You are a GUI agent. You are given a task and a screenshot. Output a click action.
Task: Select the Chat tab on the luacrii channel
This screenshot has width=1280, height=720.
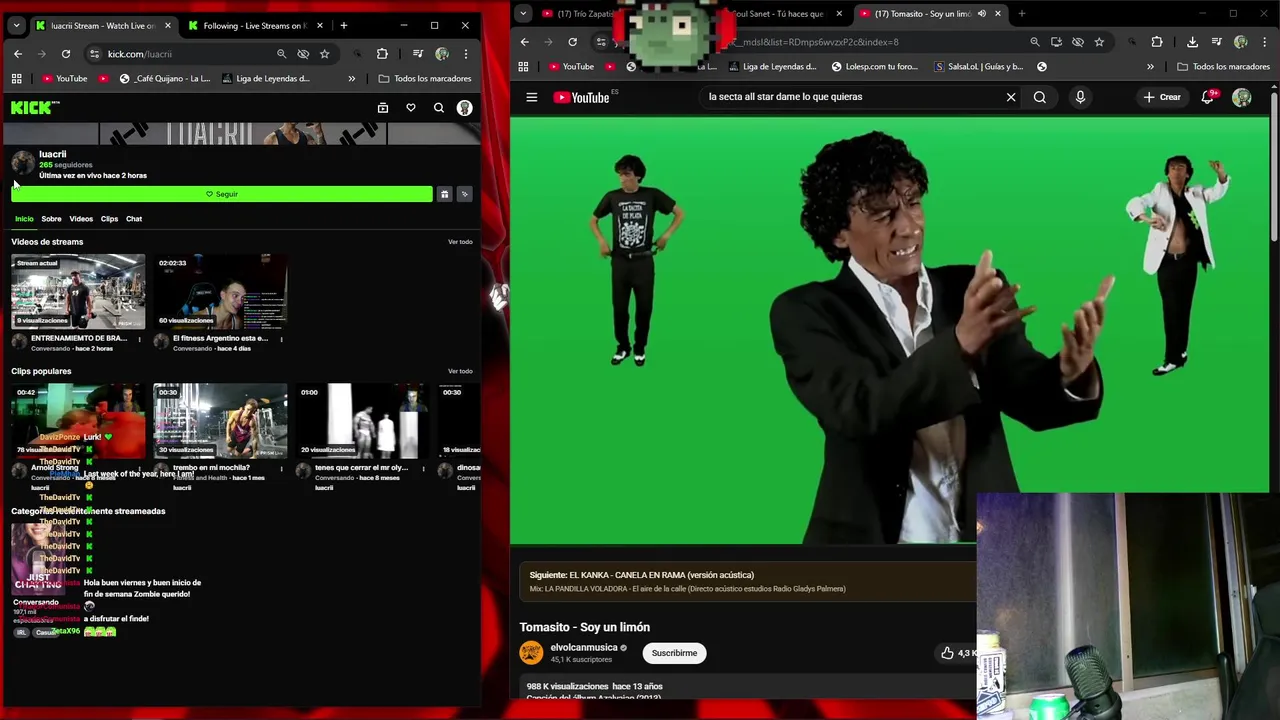134,219
